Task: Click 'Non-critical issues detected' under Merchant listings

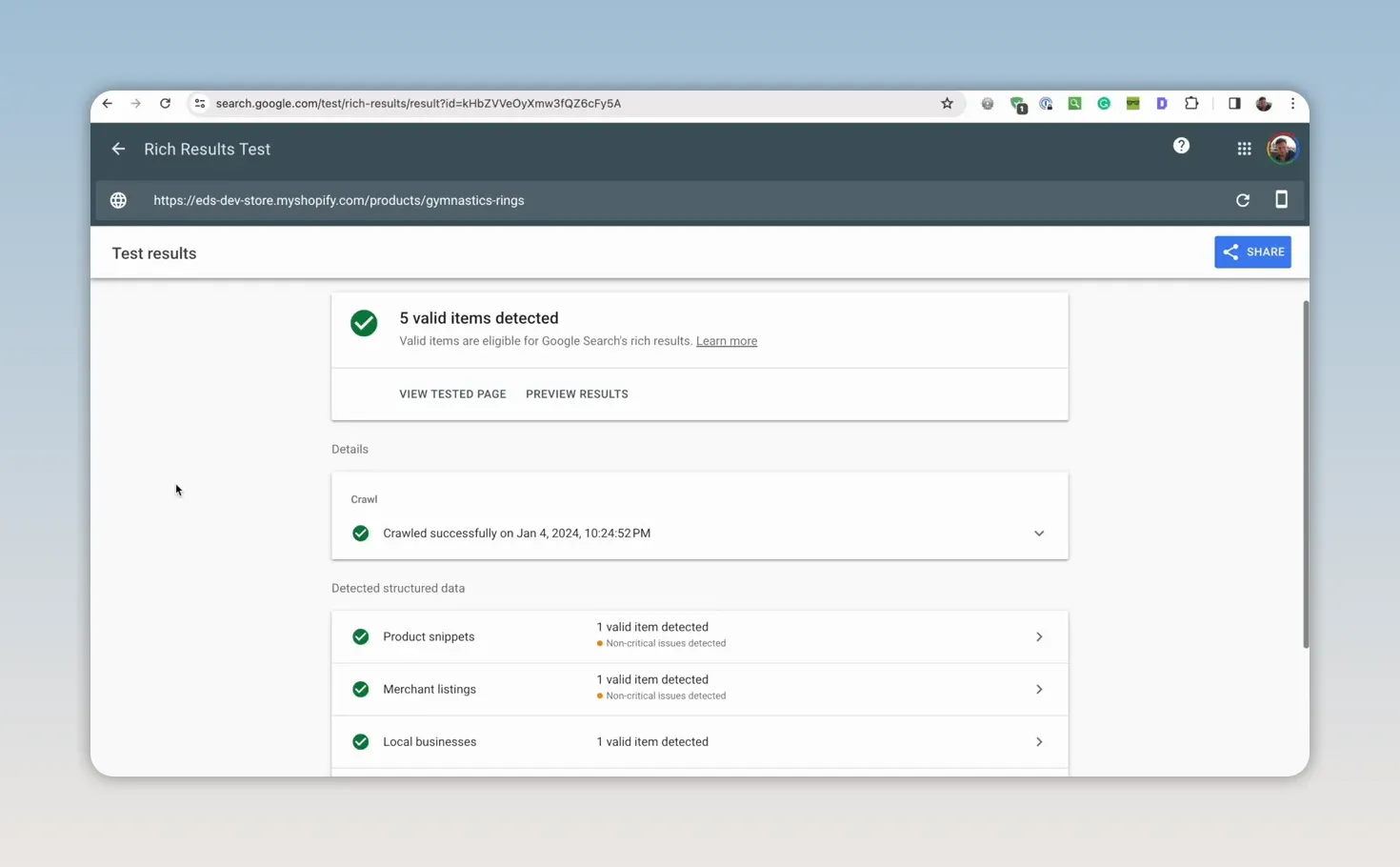Action: (x=666, y=696)
